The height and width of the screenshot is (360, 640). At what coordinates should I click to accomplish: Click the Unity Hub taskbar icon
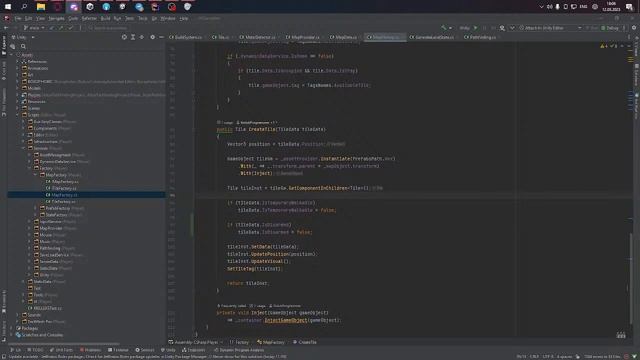click(x=90, y=7)
